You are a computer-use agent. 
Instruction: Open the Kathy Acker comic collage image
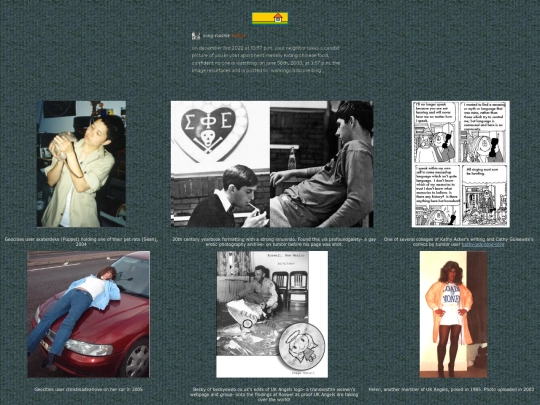460,164
